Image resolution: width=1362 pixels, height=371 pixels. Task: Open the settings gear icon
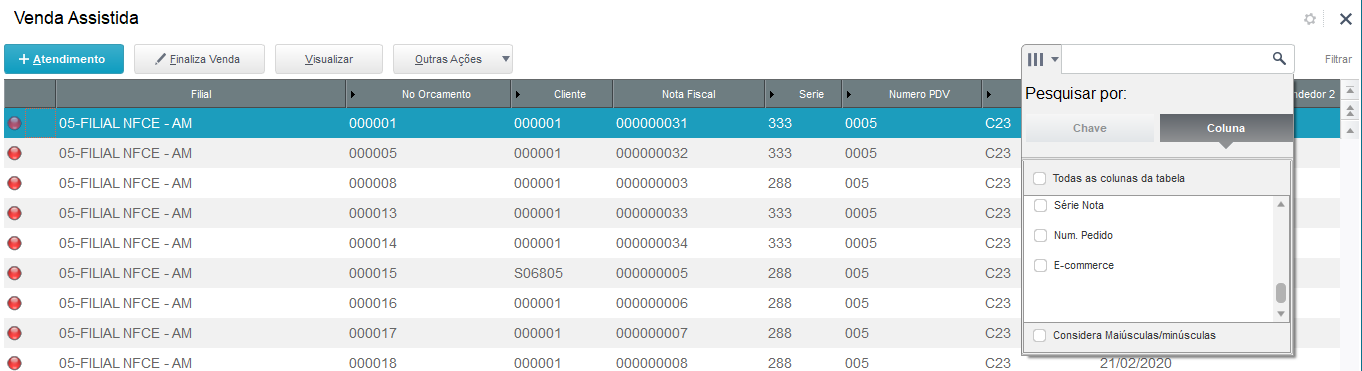[x=1310, y=19]
